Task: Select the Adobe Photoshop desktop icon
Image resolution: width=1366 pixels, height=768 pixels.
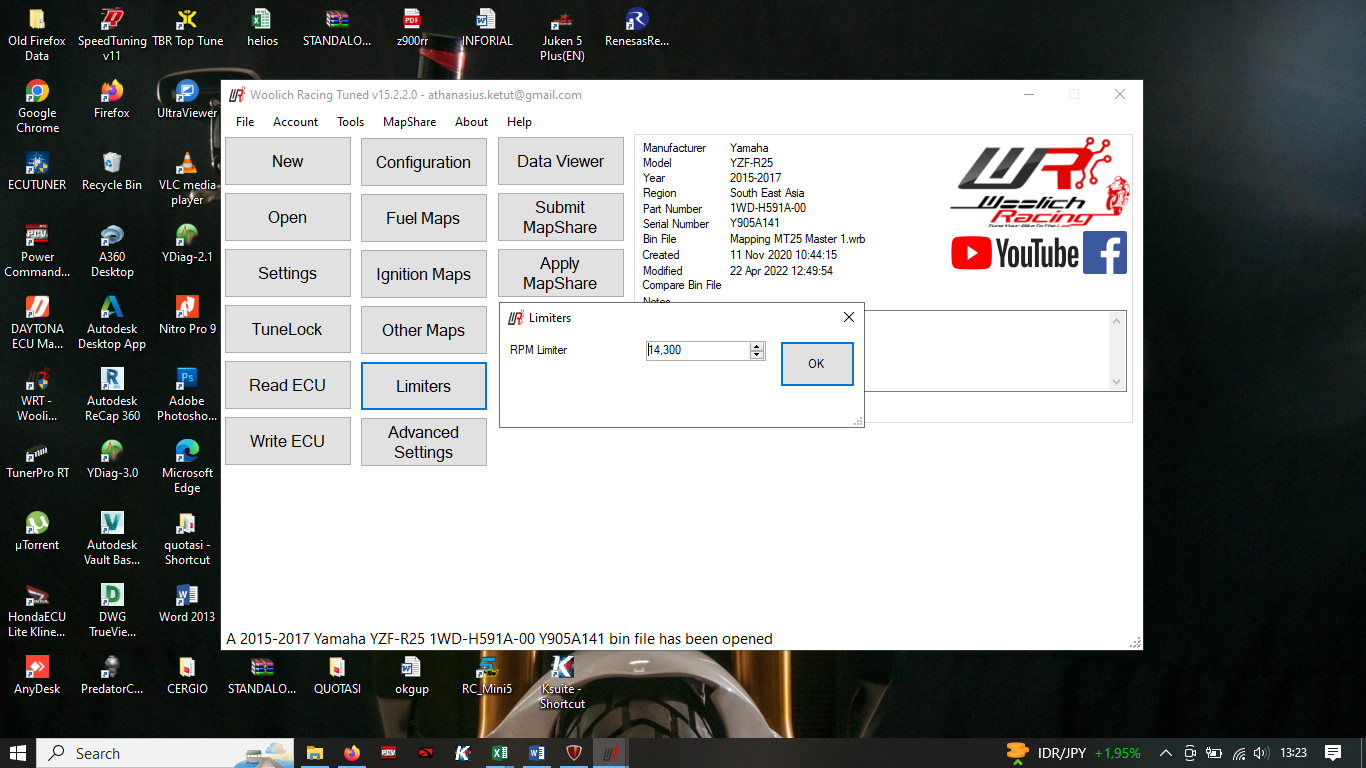Action: click(x=187, y=393)
